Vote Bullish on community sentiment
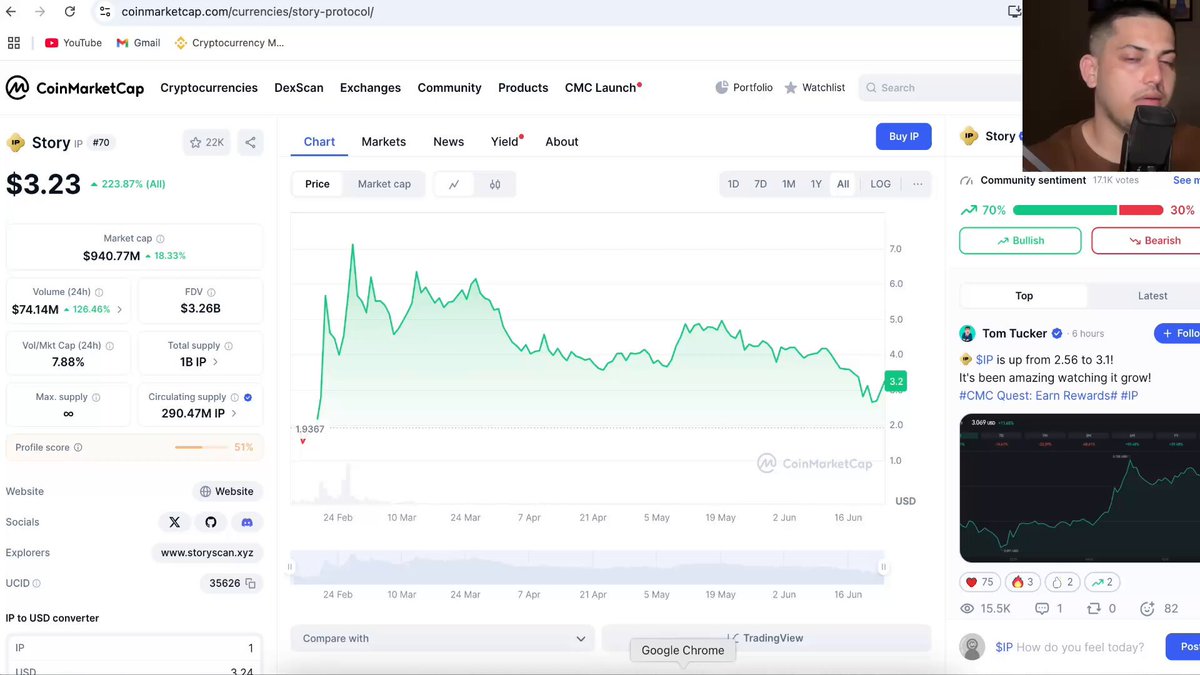Screen dimensions: 1200x675 [1020, 241]
